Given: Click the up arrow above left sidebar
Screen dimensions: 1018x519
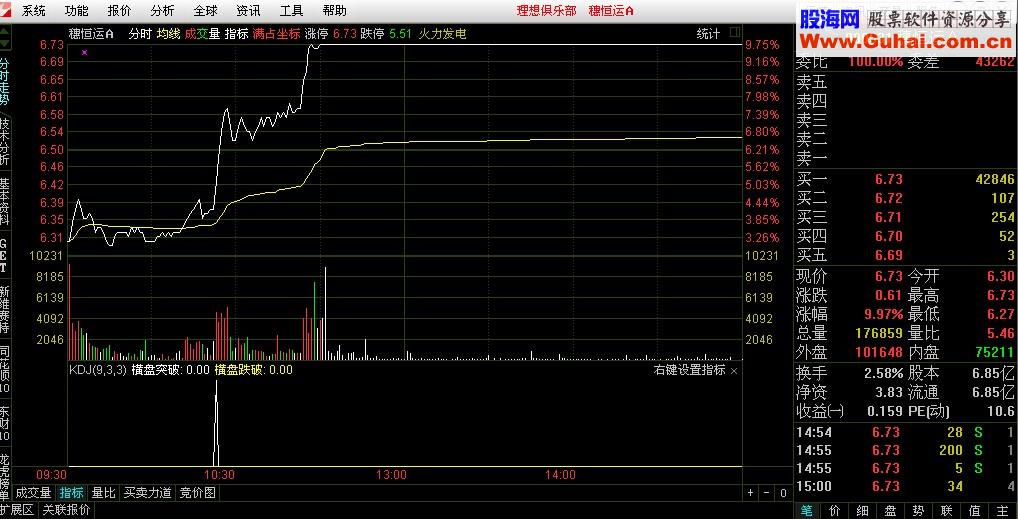Looking at the screenshot, I should [x=5, y=32].
